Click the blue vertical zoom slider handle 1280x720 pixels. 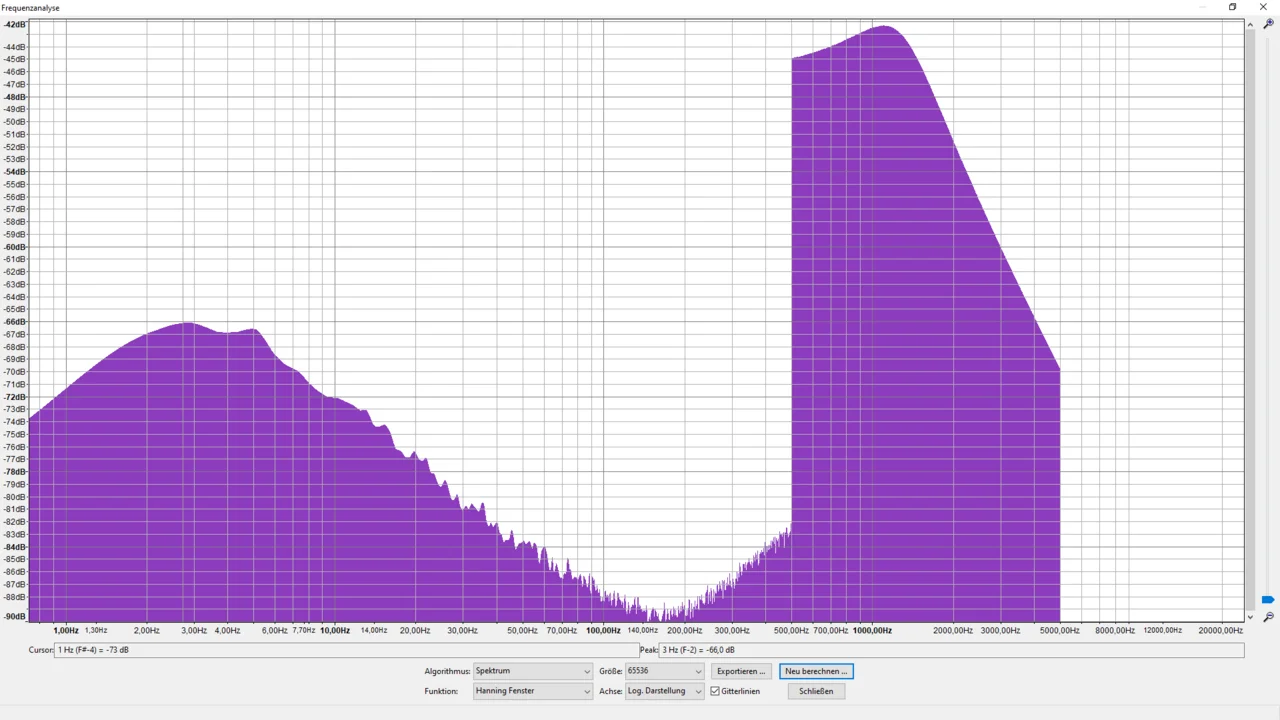coord(1268,600)
